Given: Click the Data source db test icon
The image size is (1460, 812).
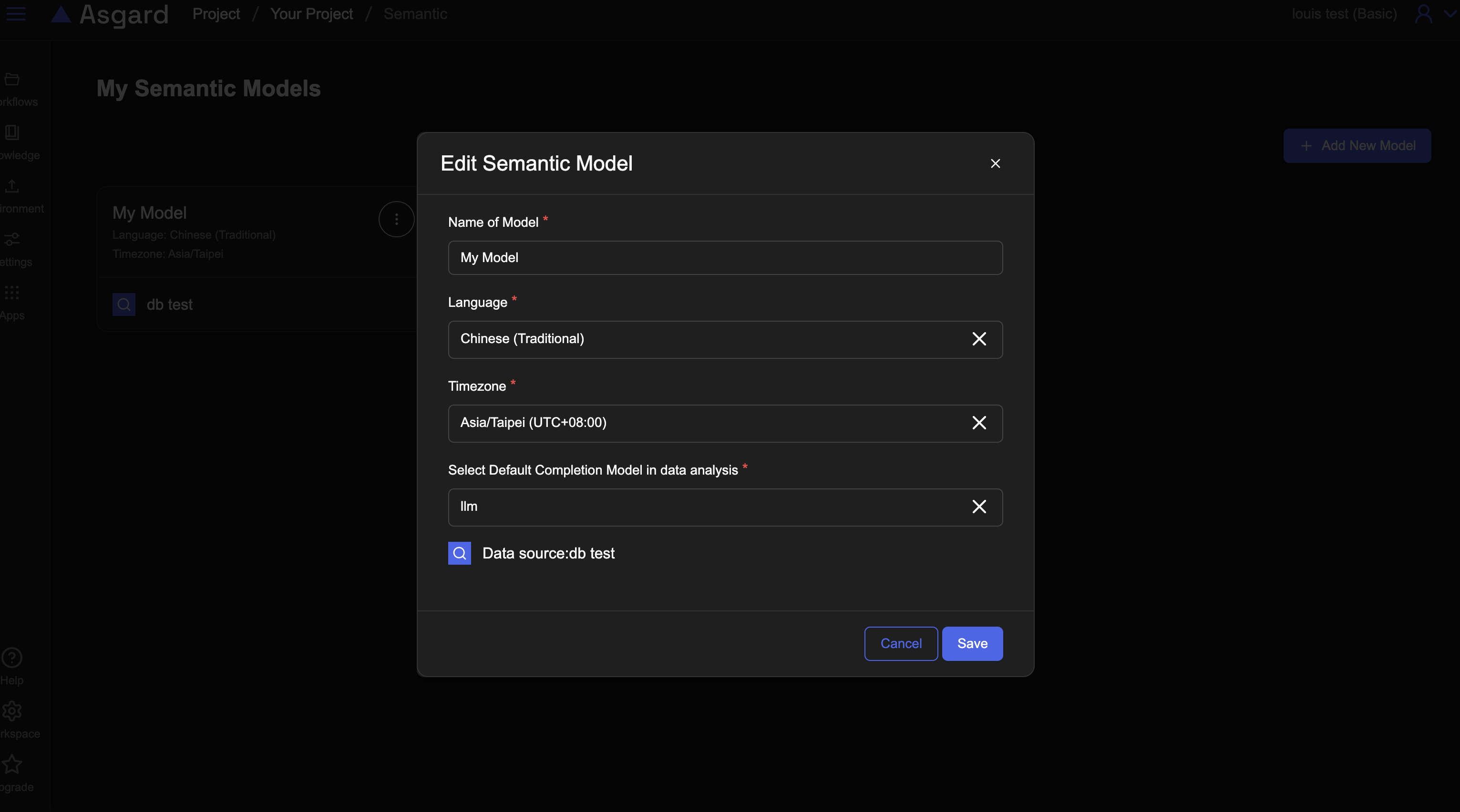Looking at the screenshot, I should [x=459, y=553].
